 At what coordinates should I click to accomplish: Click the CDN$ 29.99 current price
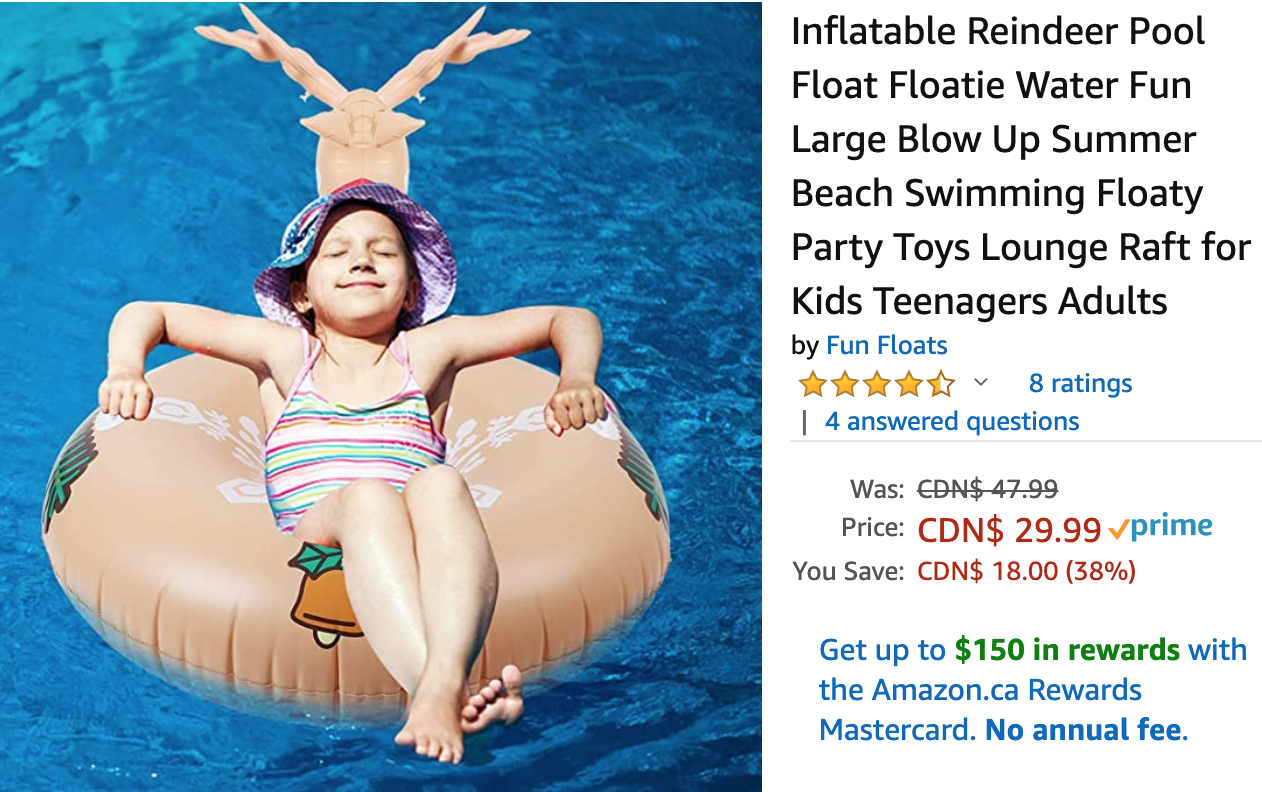click(x=1010, y=530)
